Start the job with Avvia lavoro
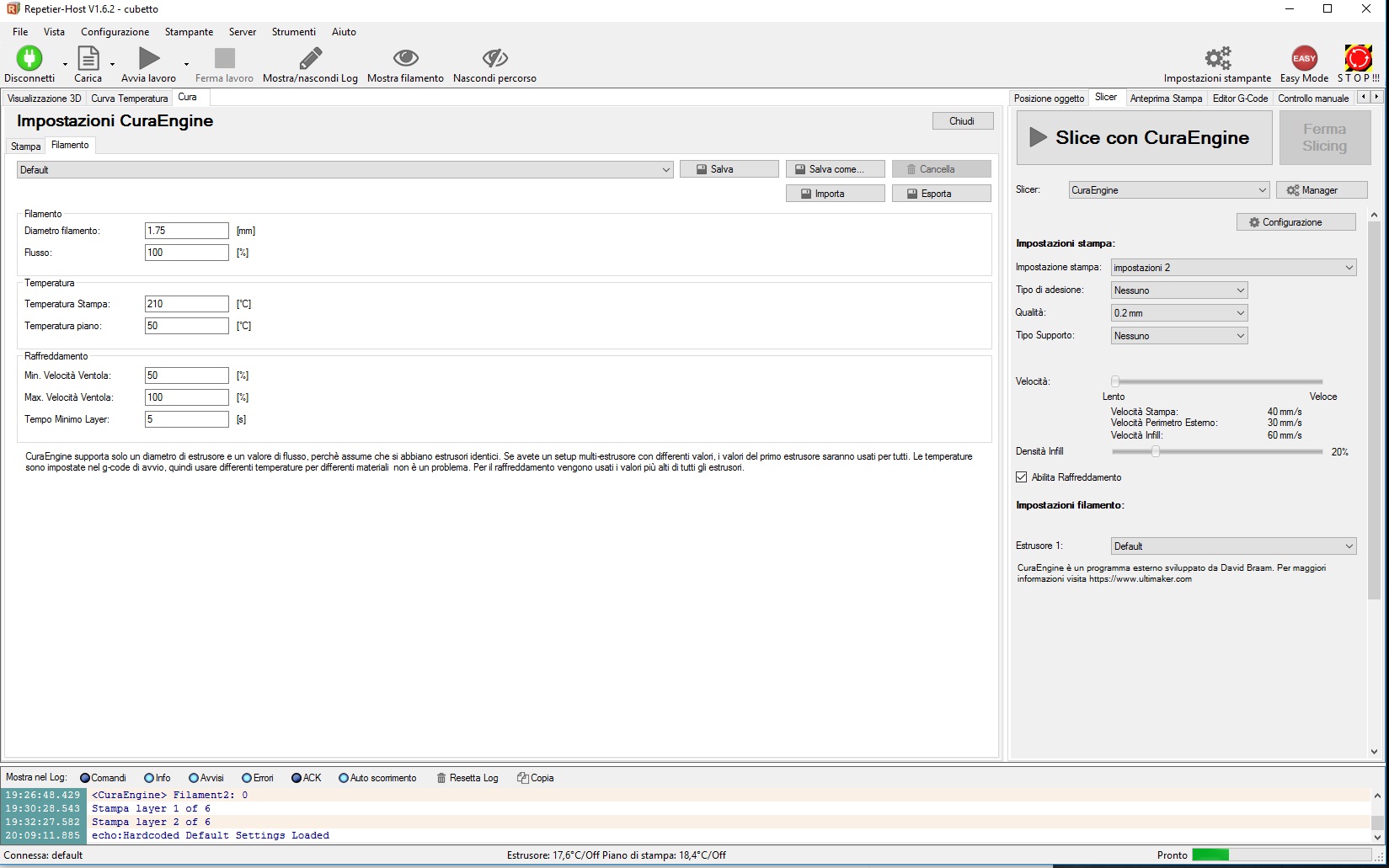The image size is (1389, 868). click(x=149, y=58)
